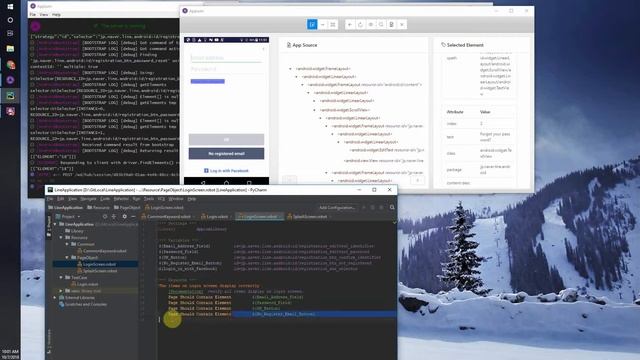The width and height of the screenshot is (640, 360).
Task: Open File Explorer from the taskbar
Action: click(x=10, y=49)
